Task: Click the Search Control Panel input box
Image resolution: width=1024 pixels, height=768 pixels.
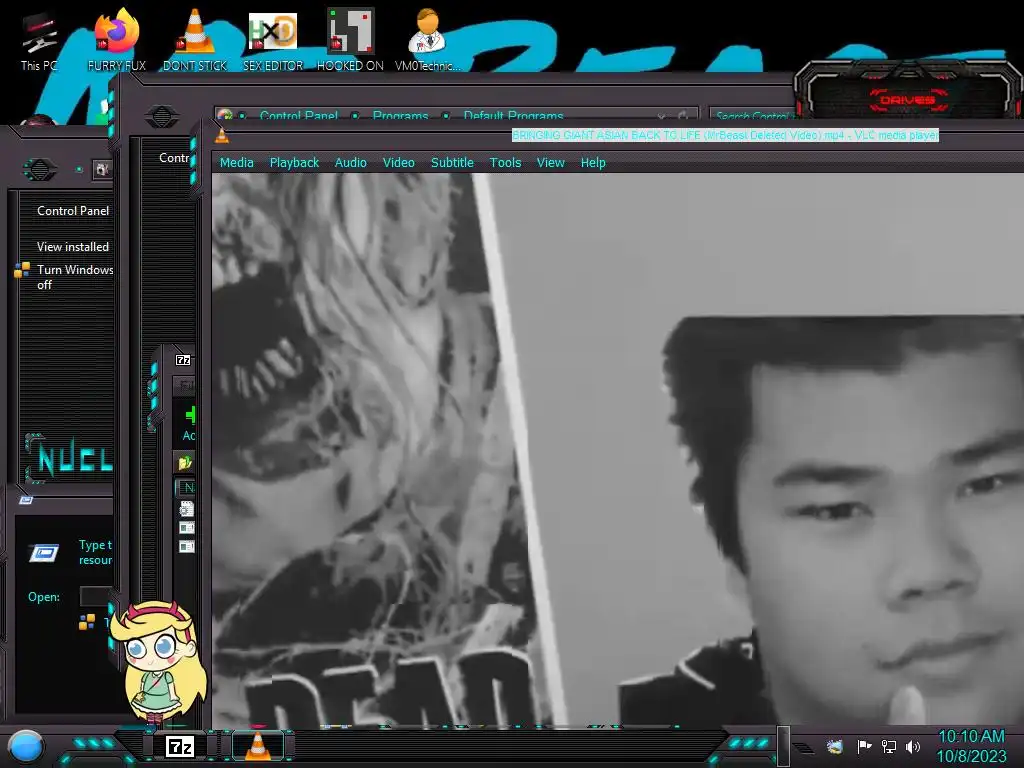Action: click(752, 116)
